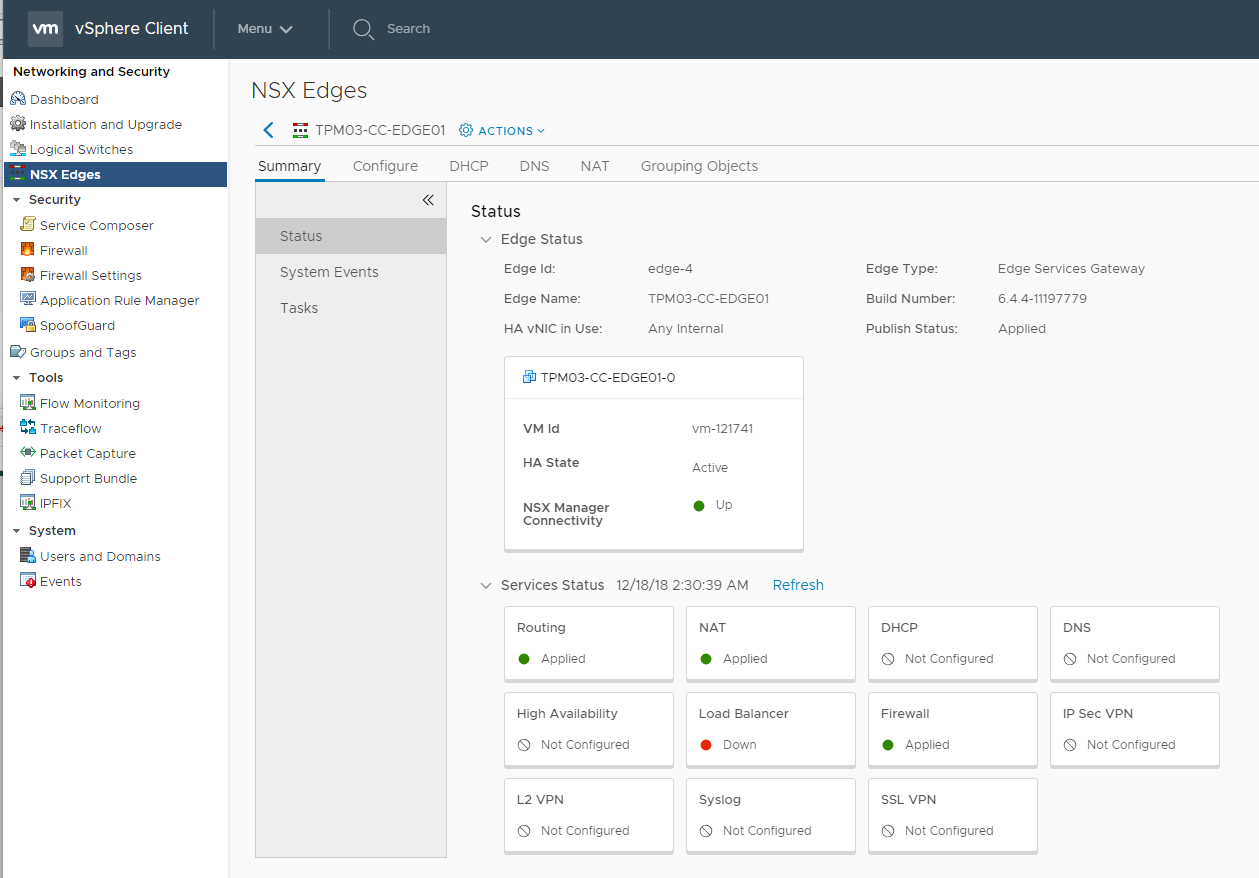Screen dimensions: 1259x878
Task: Click the Application Rule Manager icon
Action: pos(28,300)
